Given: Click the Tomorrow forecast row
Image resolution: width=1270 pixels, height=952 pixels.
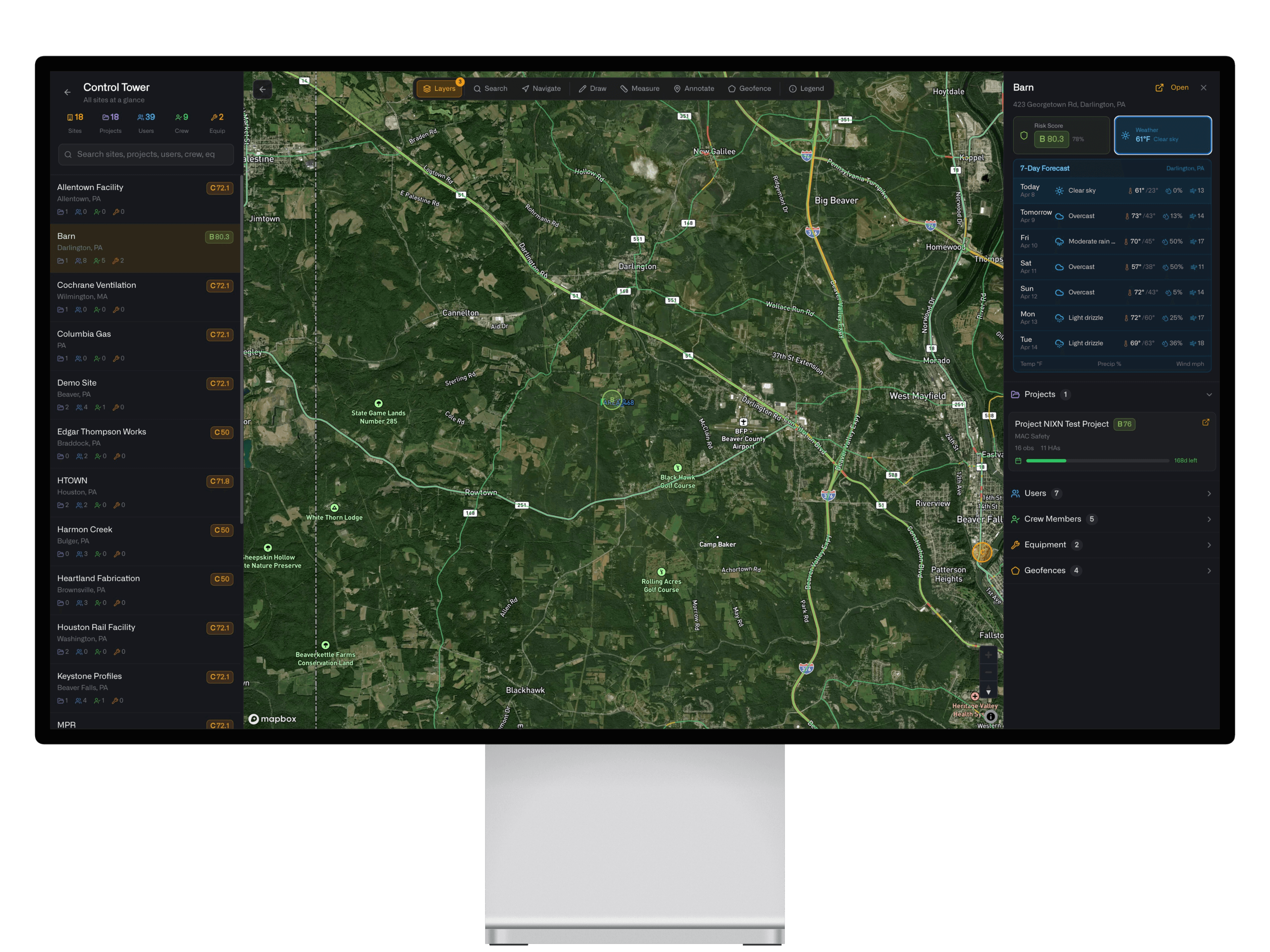Looking at the screenshot, I should click(1112, 216).
